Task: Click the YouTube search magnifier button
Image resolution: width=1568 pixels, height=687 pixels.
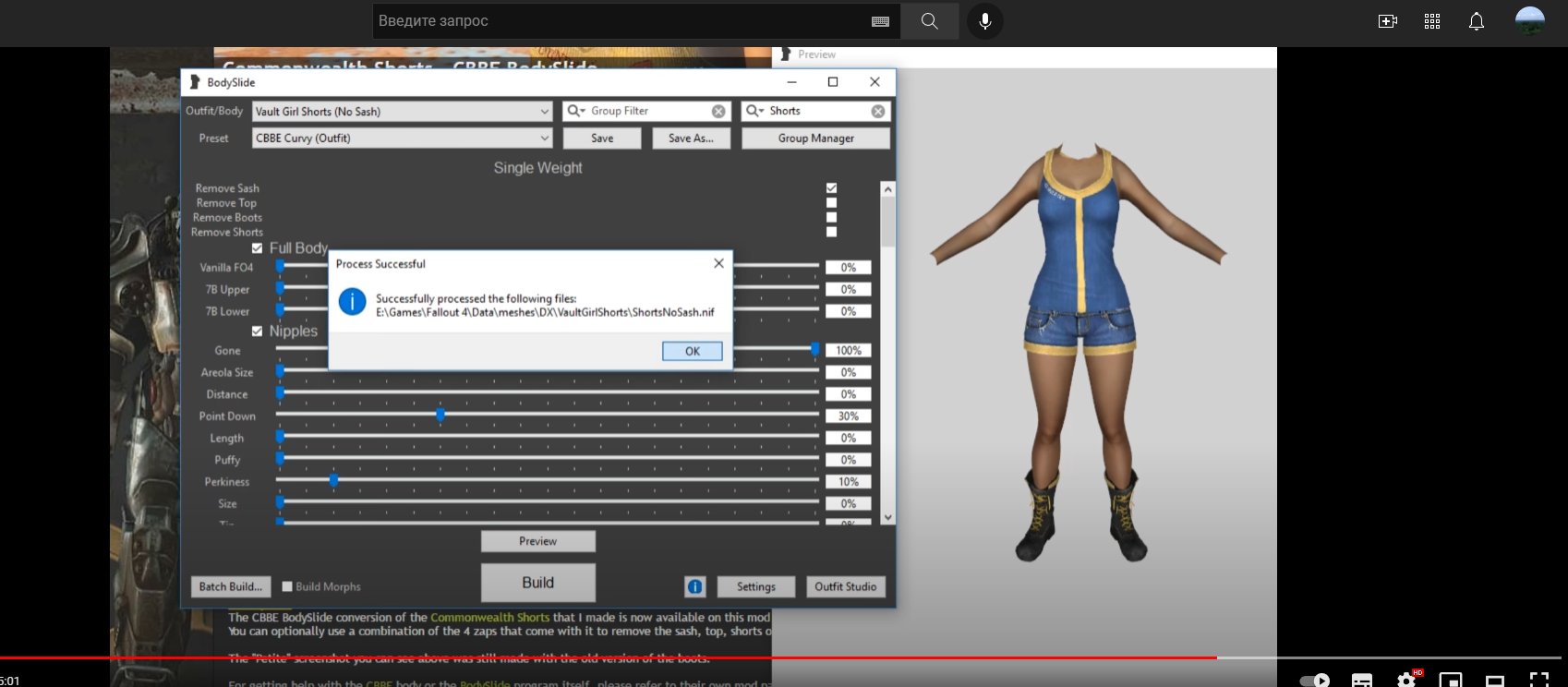Action: coord(929,21)
